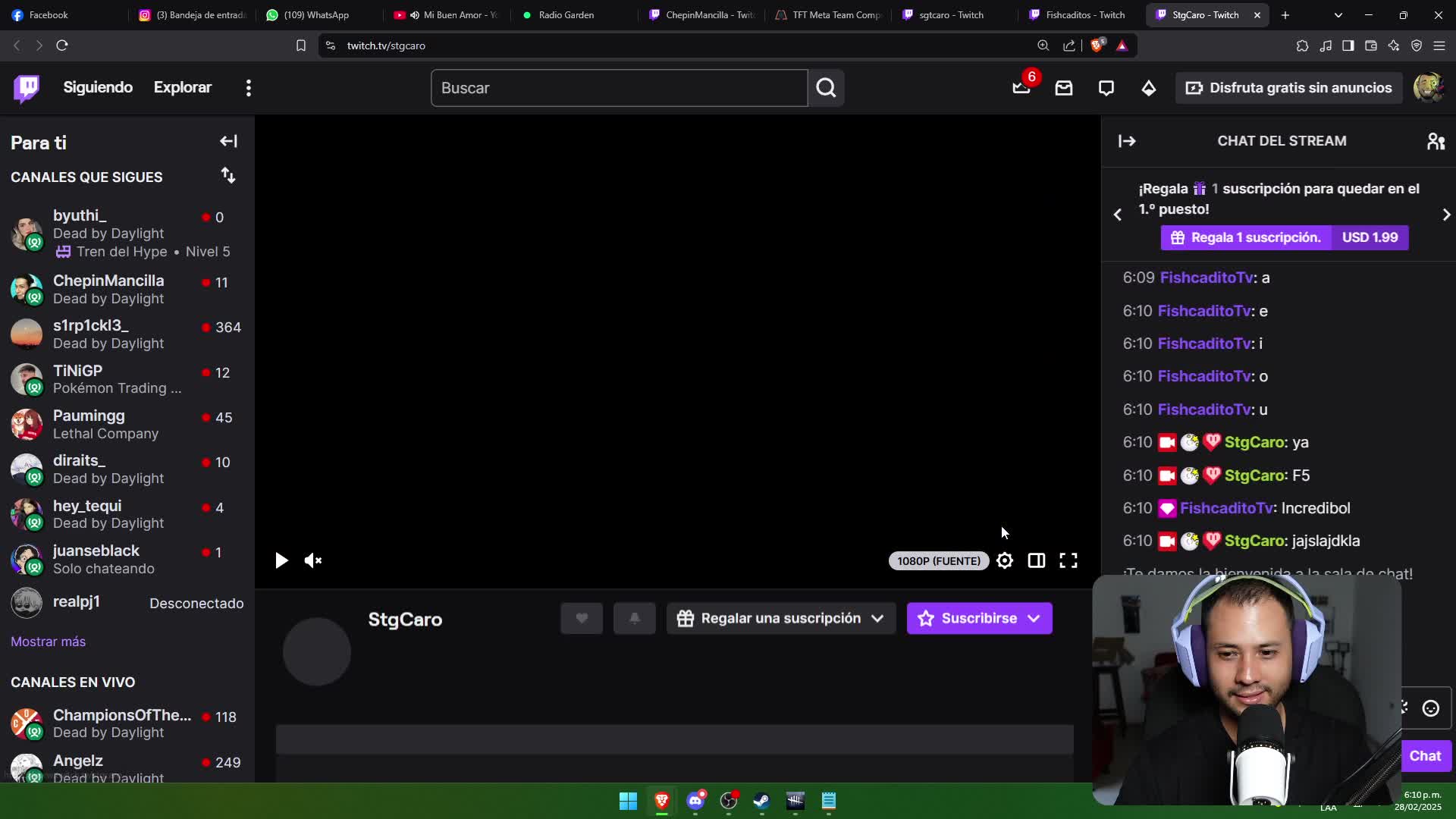The image size is (1456, 819).
Task: Open the messages envelope icon
Action: click(x=1064, y=88)
